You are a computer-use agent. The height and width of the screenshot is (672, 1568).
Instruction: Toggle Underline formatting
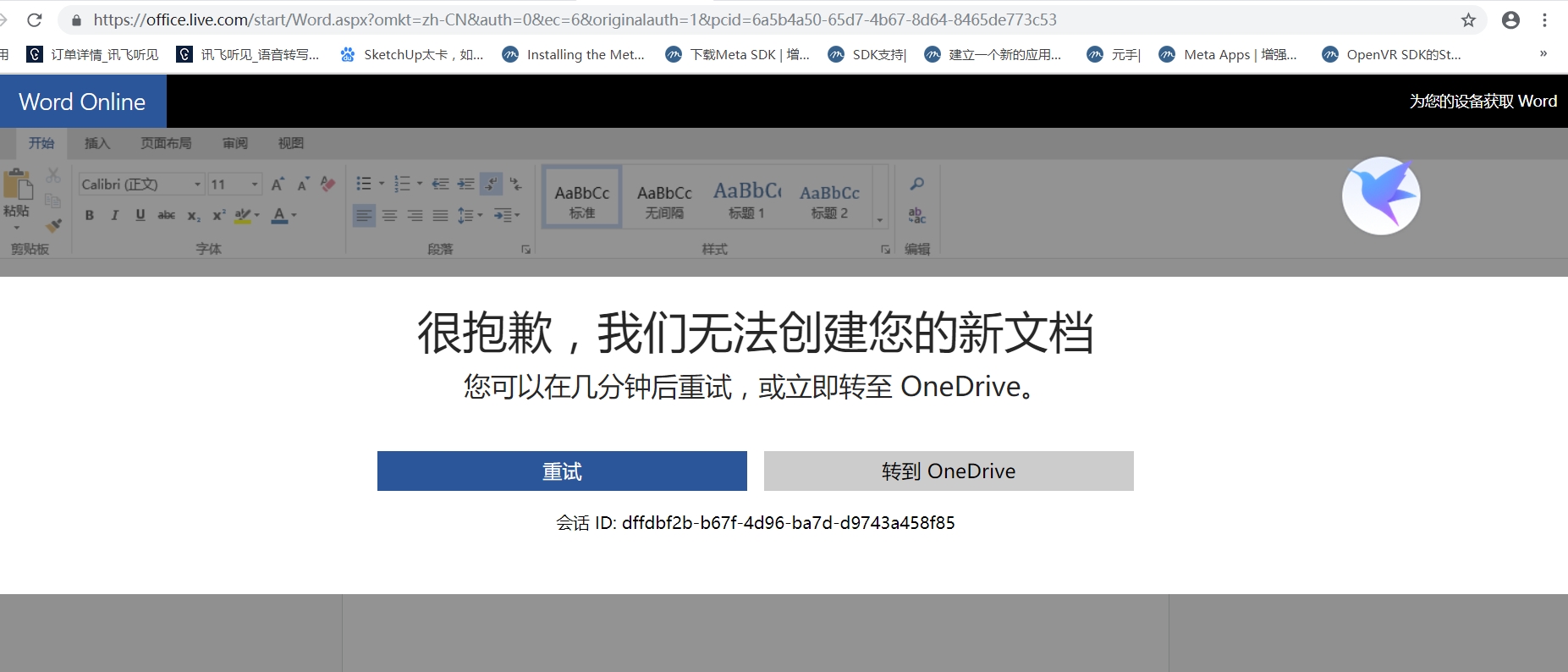point(140,215)
